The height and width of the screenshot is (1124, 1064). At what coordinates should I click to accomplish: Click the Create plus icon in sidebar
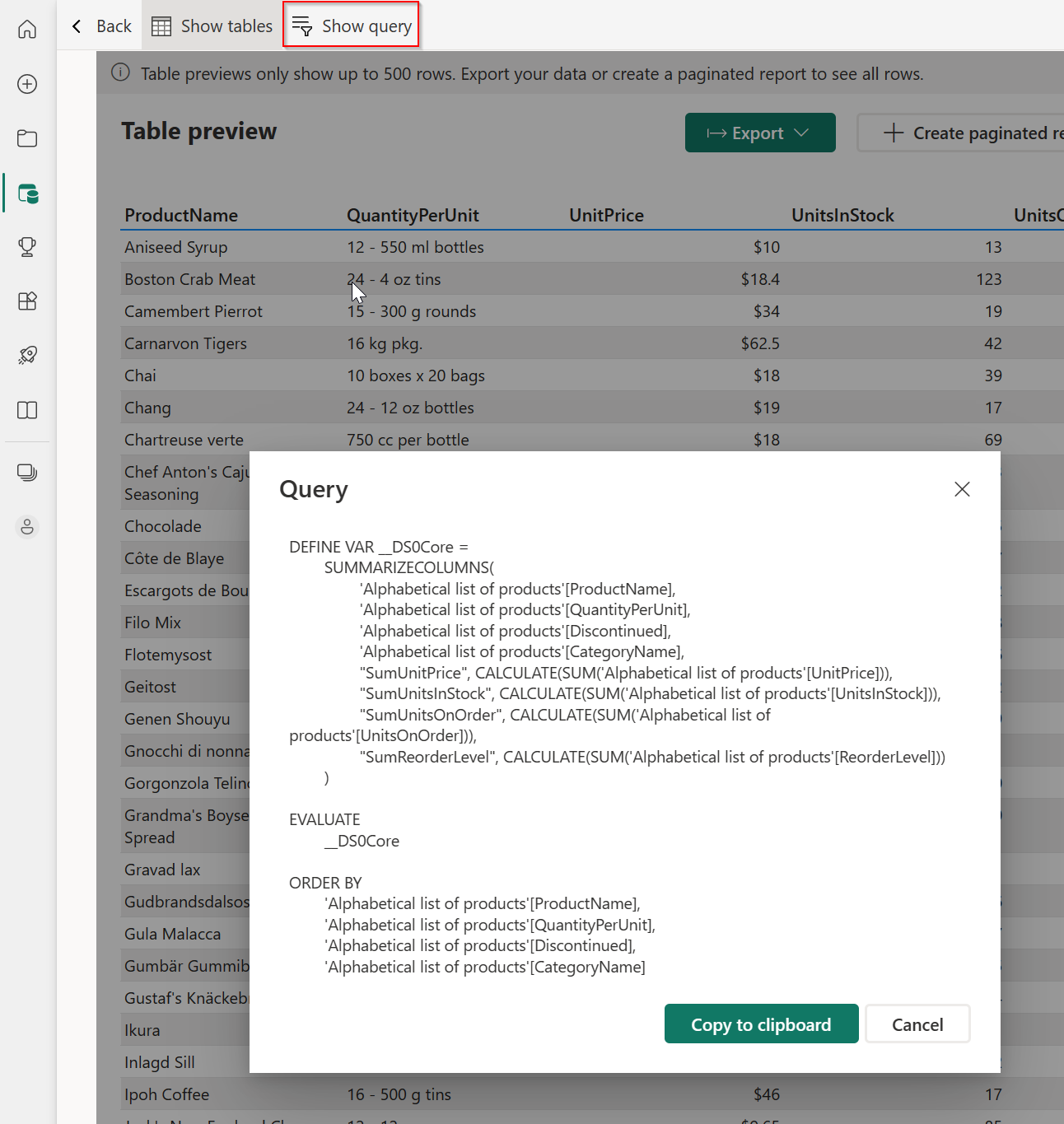[27, 84]
